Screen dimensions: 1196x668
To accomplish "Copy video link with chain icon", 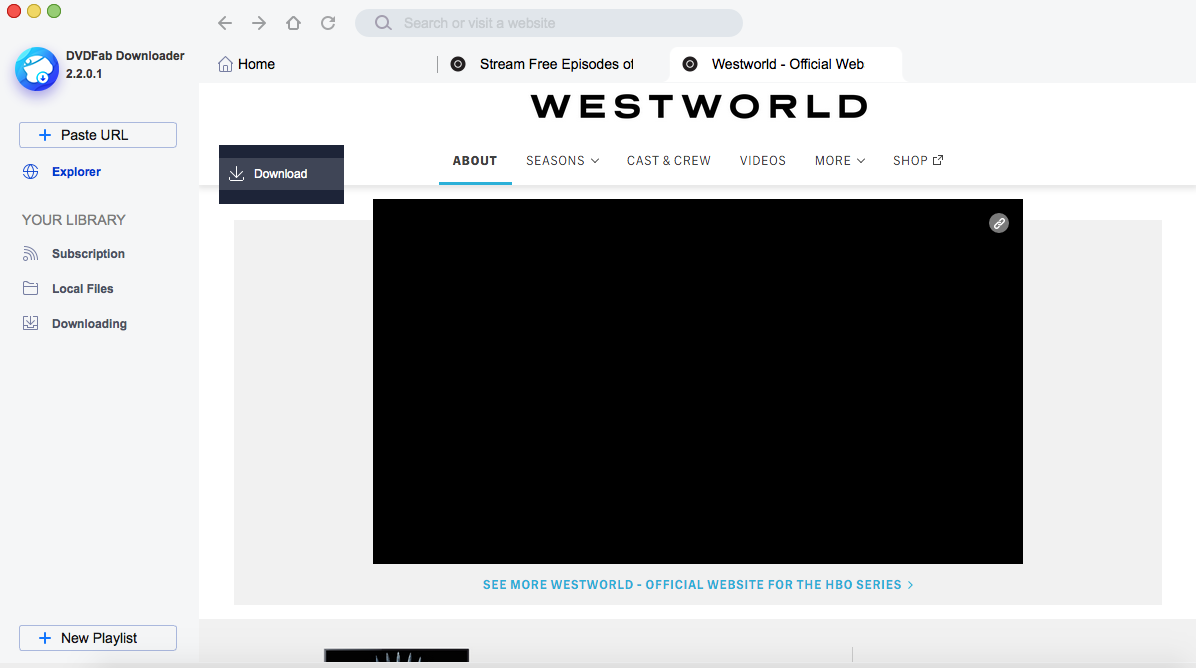I will click(998, 223).
